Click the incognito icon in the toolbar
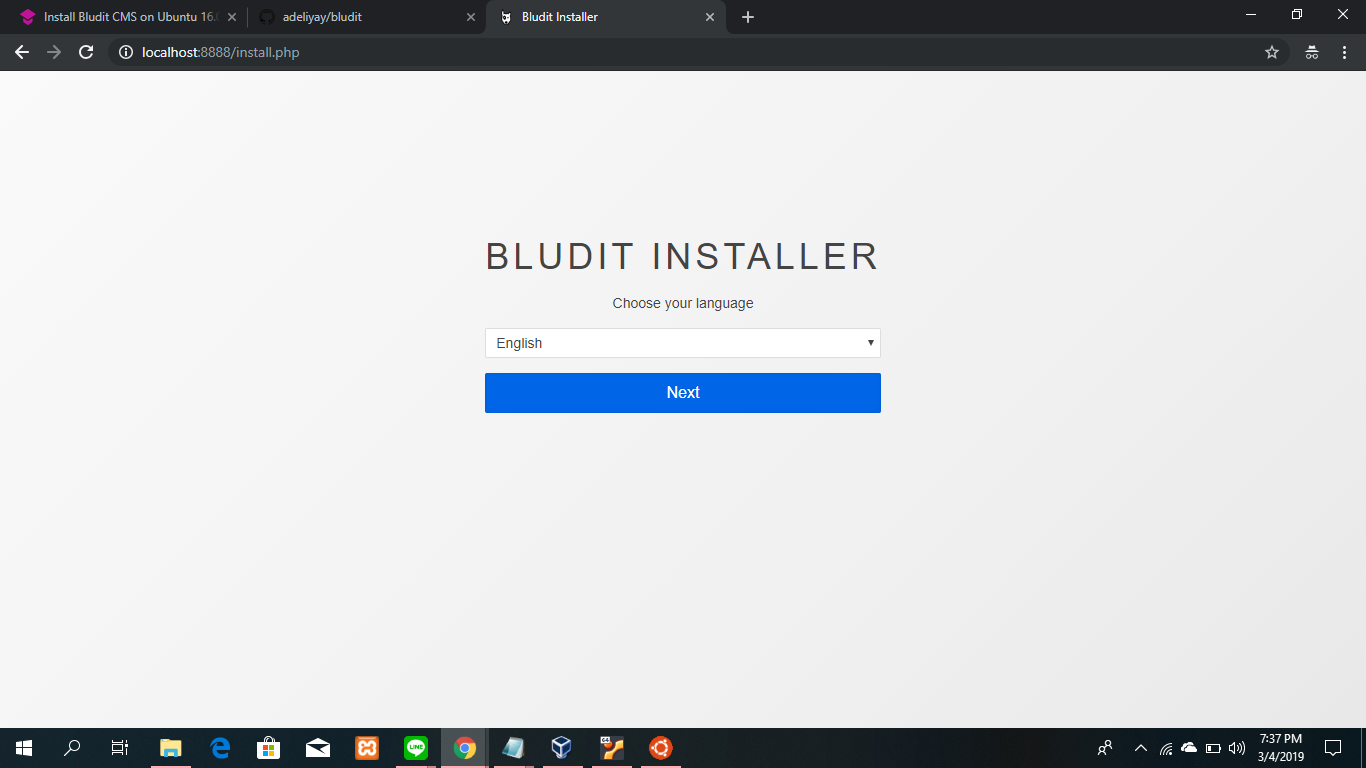This screenshot has height=768, width=1366. [x=1312, y=52]
